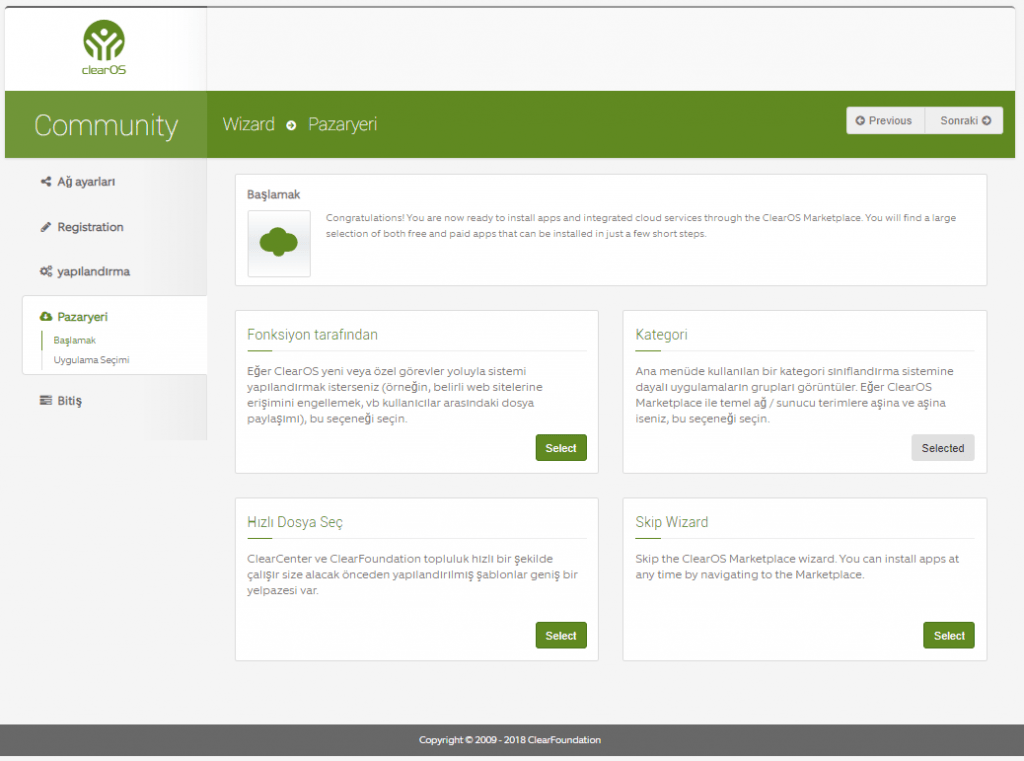
Task: Select the Hızlı Dosya Seç option
Action: [560, 635]
